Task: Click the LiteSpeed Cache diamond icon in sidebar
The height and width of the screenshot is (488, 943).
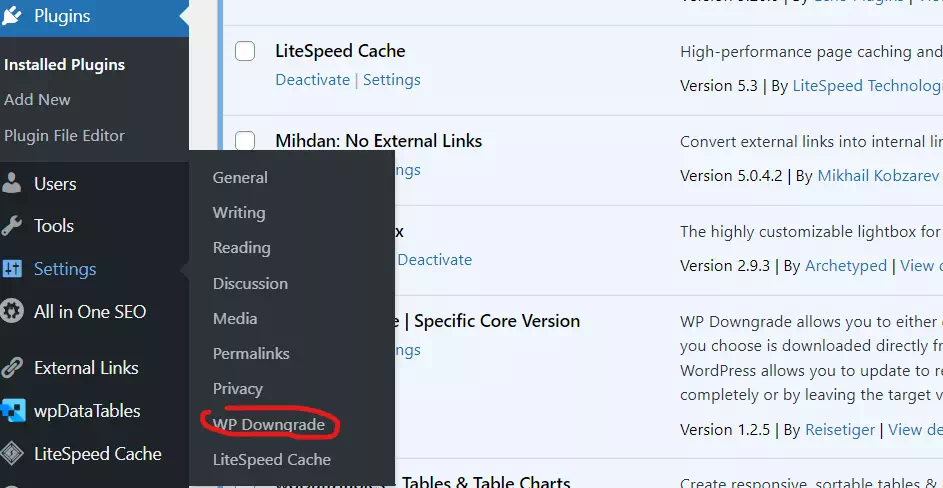Action: (12, 454)
